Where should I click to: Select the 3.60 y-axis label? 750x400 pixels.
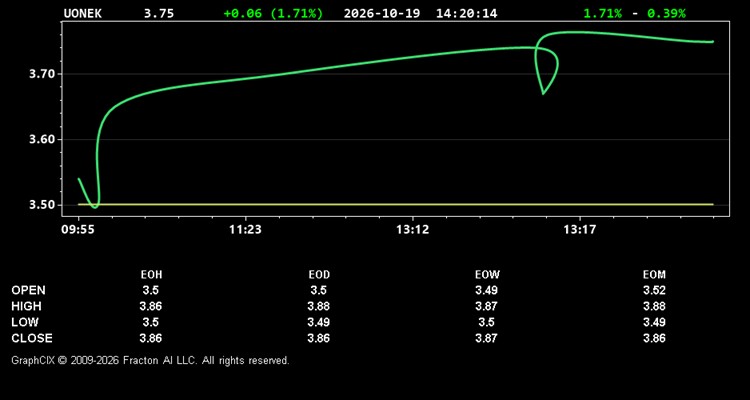[x=42, y=140]
